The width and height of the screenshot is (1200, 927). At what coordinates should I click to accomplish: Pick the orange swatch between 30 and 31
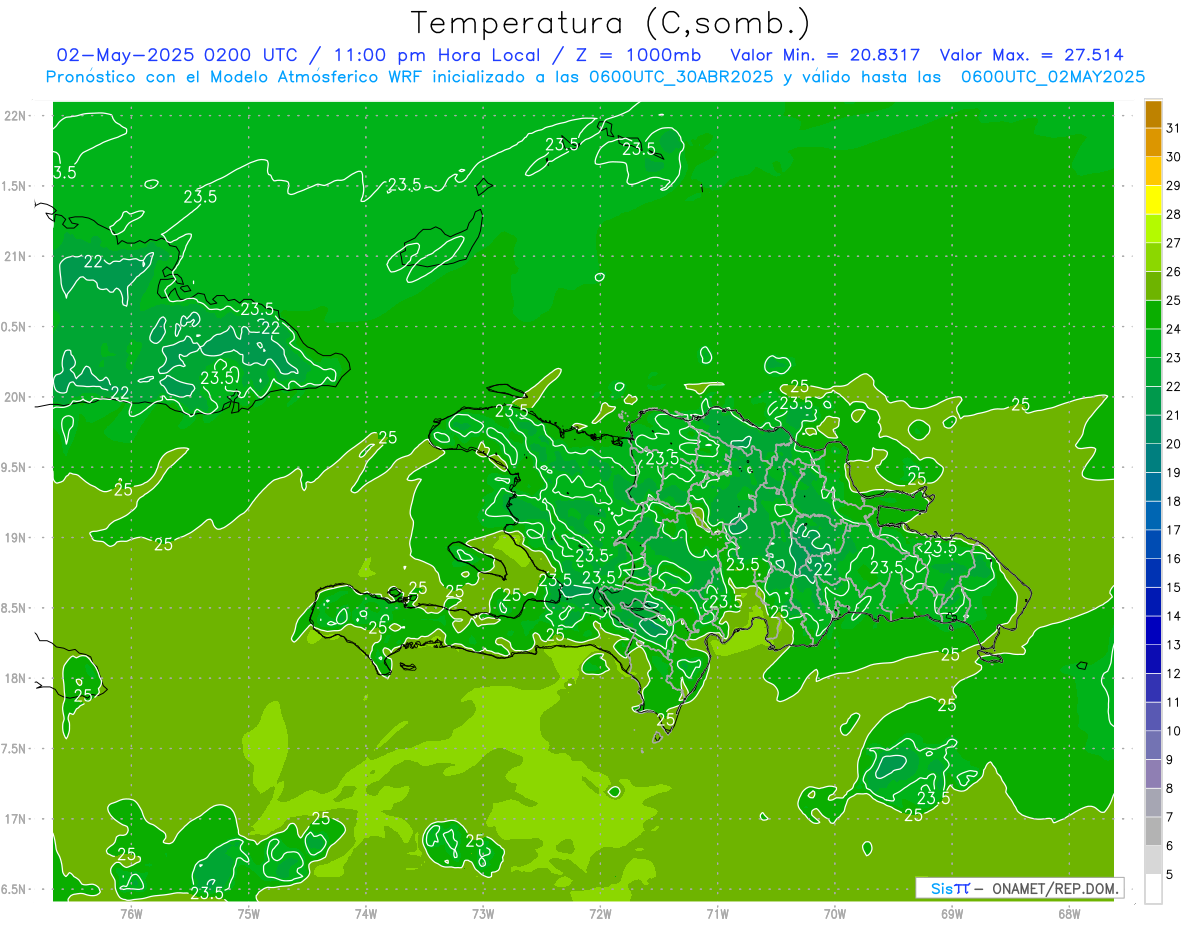coord(1153,142)
